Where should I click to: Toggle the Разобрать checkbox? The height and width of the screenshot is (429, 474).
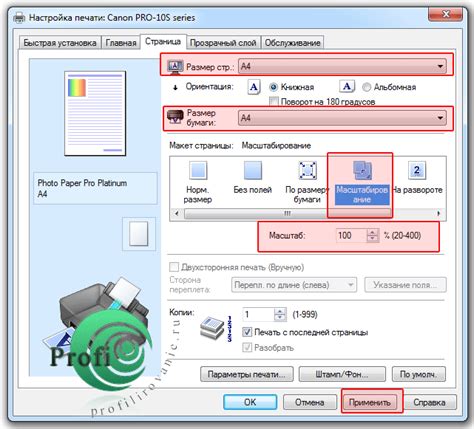[x=247, y=348]
